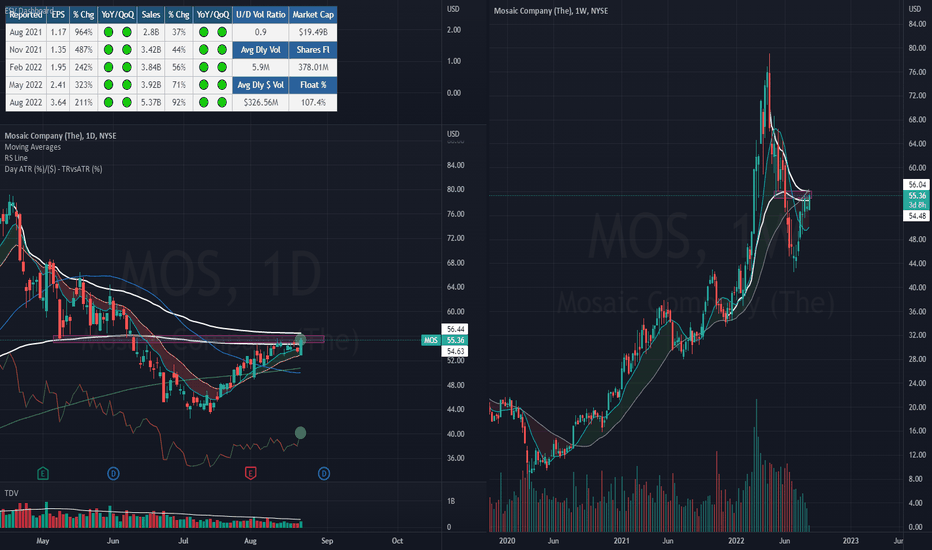Select the 'Feb 2022' row date cell
This screenshot has height=550, width=932.
(x=26, y=67)
